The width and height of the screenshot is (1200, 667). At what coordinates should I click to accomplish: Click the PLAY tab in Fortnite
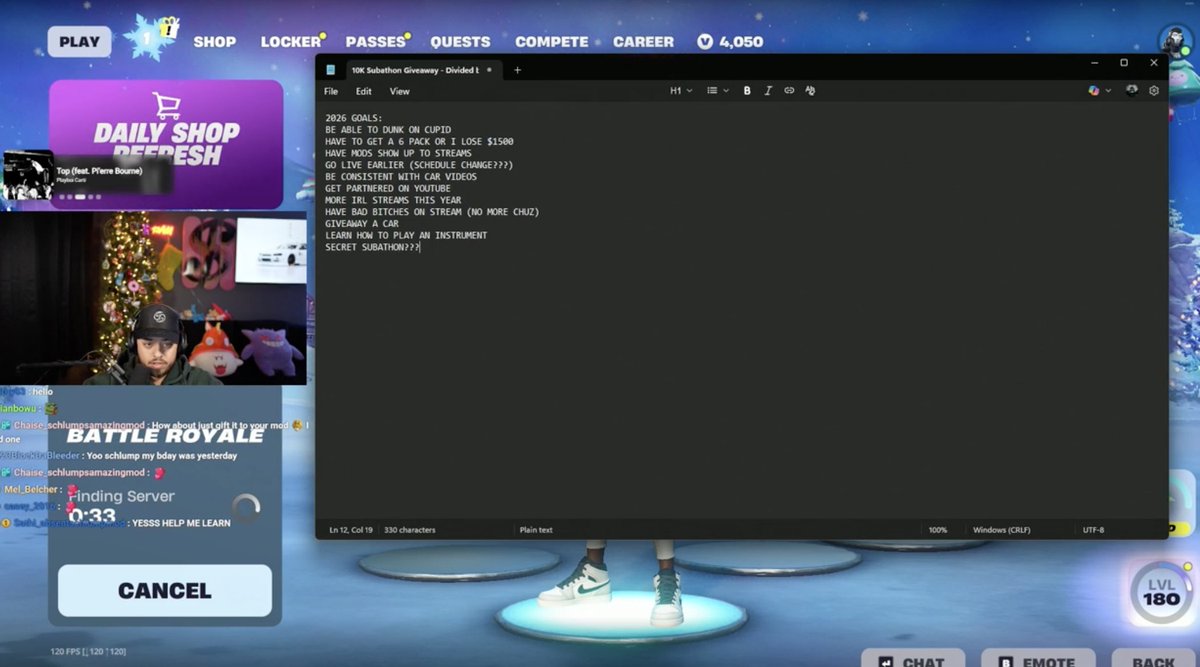click(79, 42)
